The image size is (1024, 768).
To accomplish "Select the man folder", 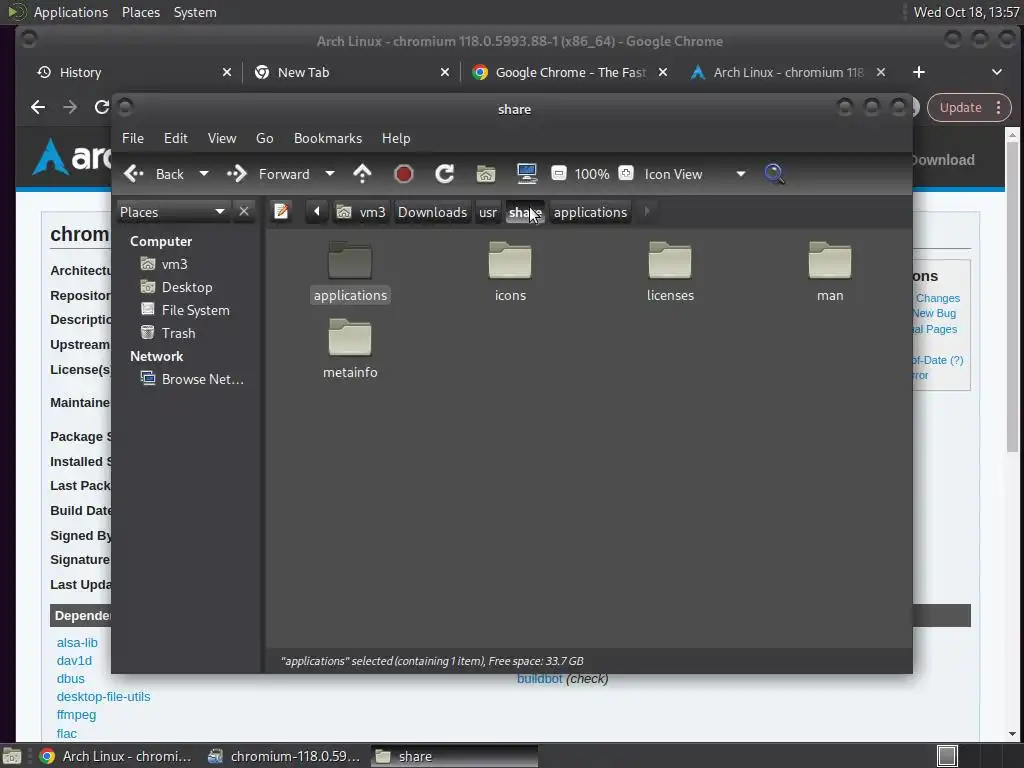I will pos(830,271).
